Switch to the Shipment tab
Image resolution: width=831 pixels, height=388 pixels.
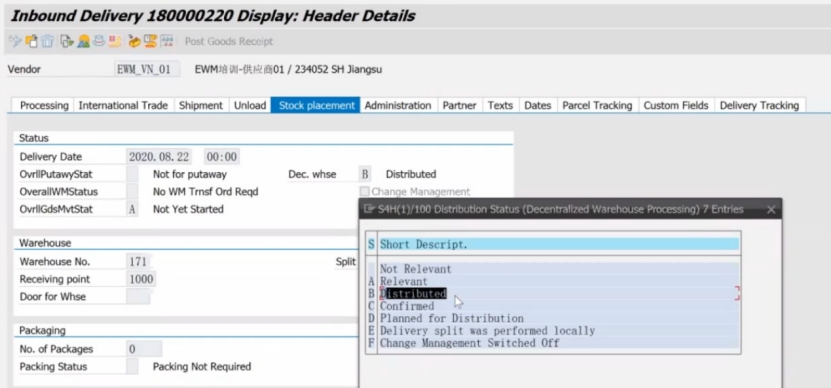point(201,105)
